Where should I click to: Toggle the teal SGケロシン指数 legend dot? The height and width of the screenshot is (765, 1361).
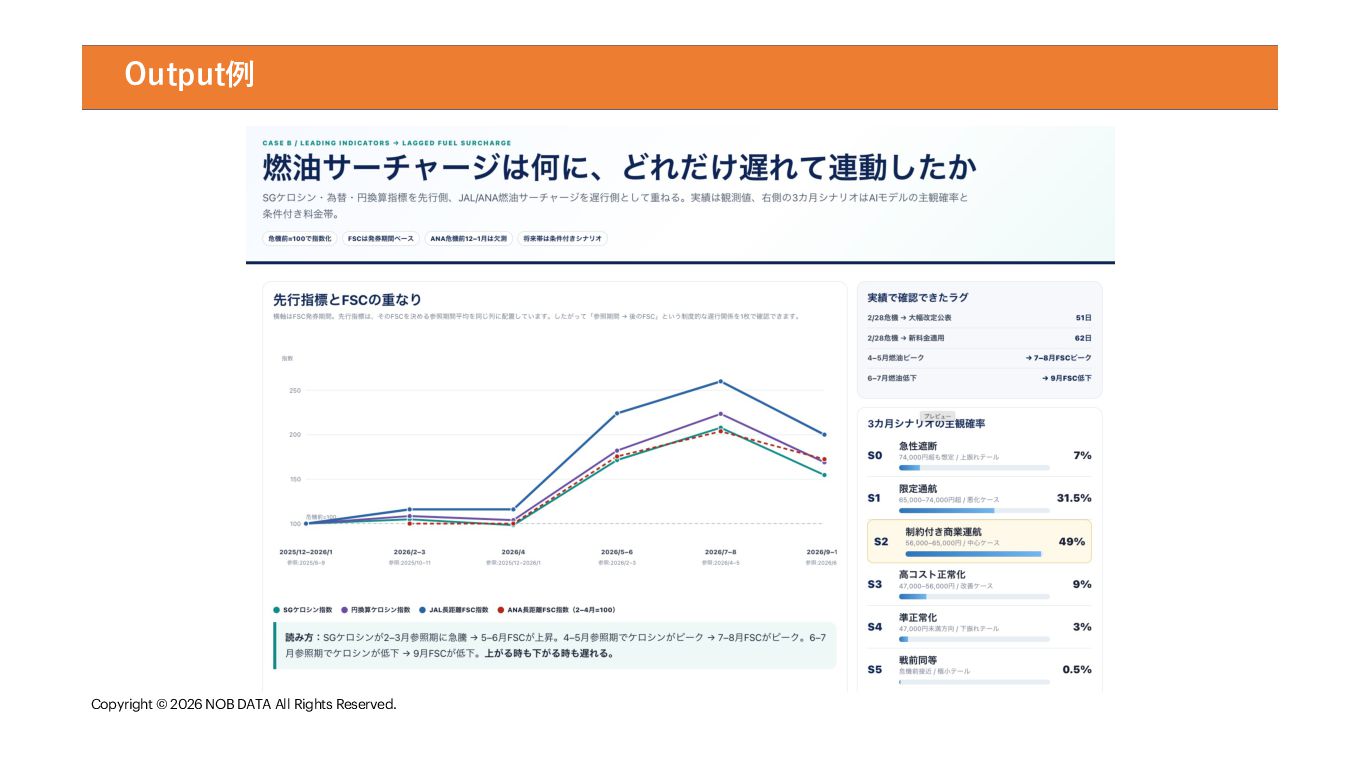coord(276,609)
